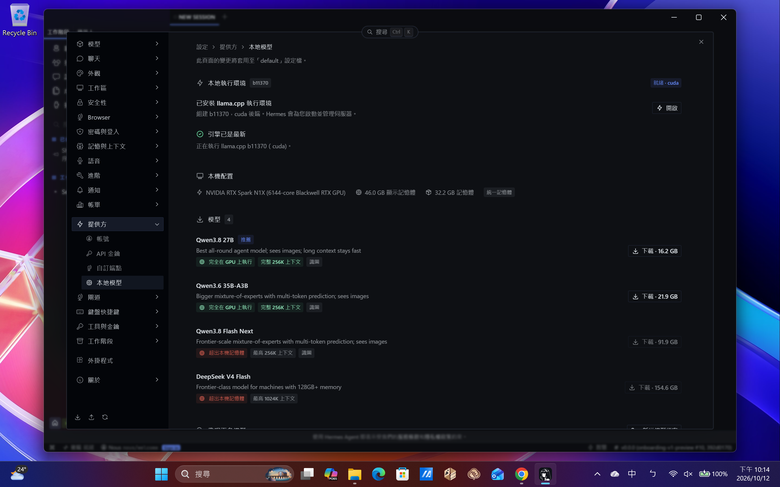Switch to the NEW SESSION tab
The height and width of the screenshot is (487, 780).
(196, 17)
